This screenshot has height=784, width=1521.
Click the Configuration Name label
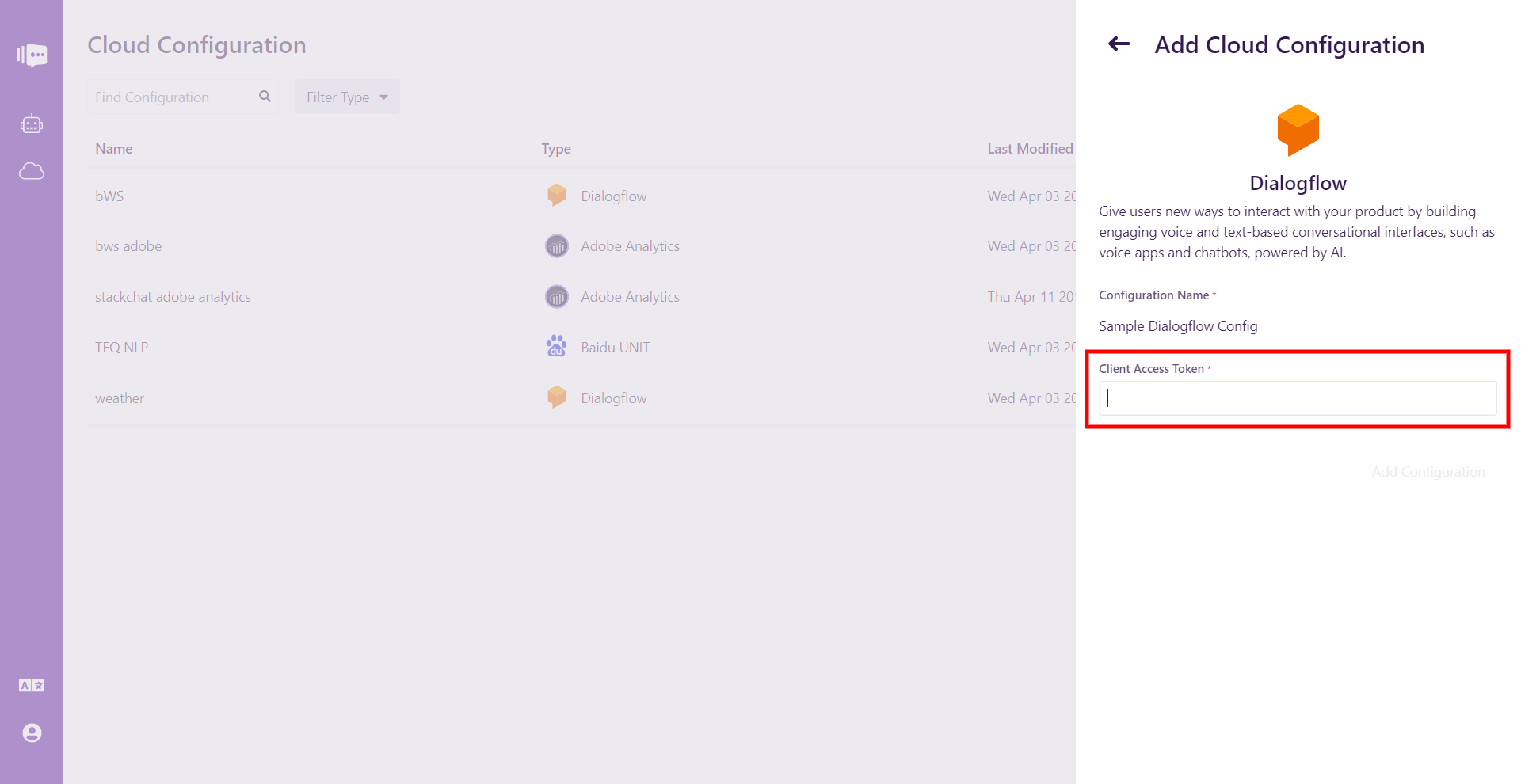pos(1153,295)
